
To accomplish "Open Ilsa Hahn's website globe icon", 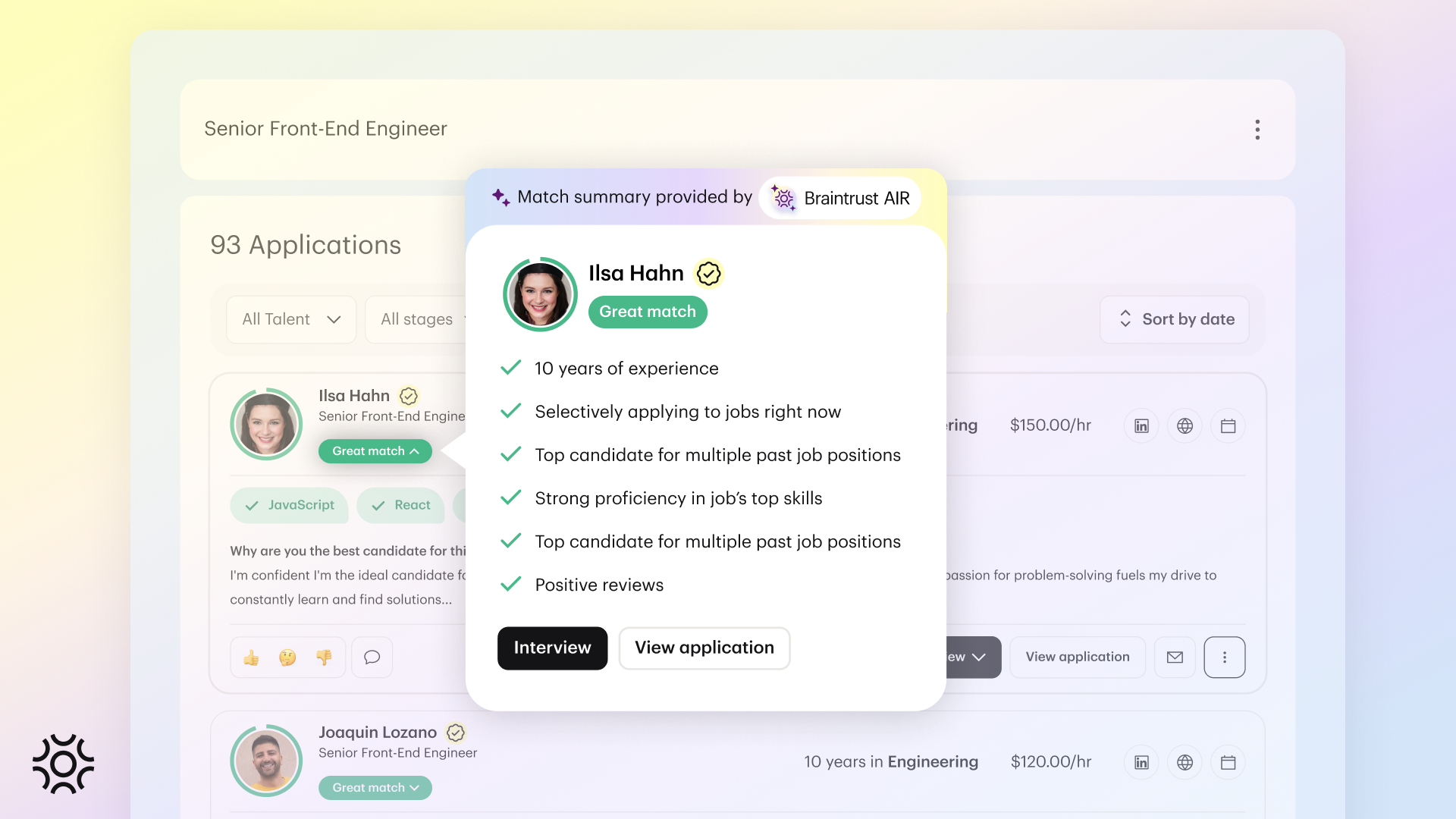I will click(1185, 426).
